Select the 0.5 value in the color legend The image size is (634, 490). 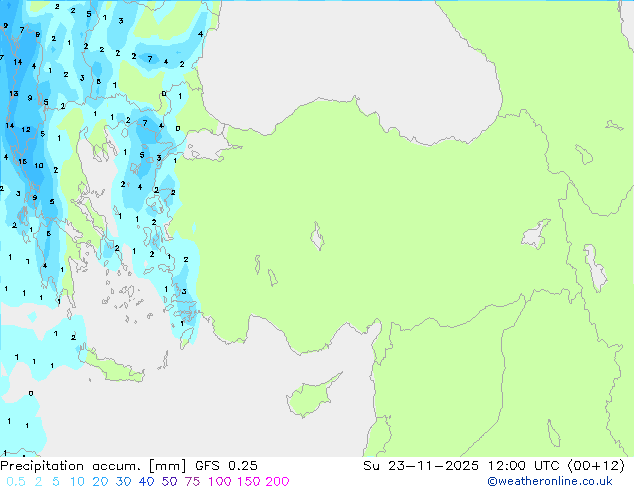16,482
